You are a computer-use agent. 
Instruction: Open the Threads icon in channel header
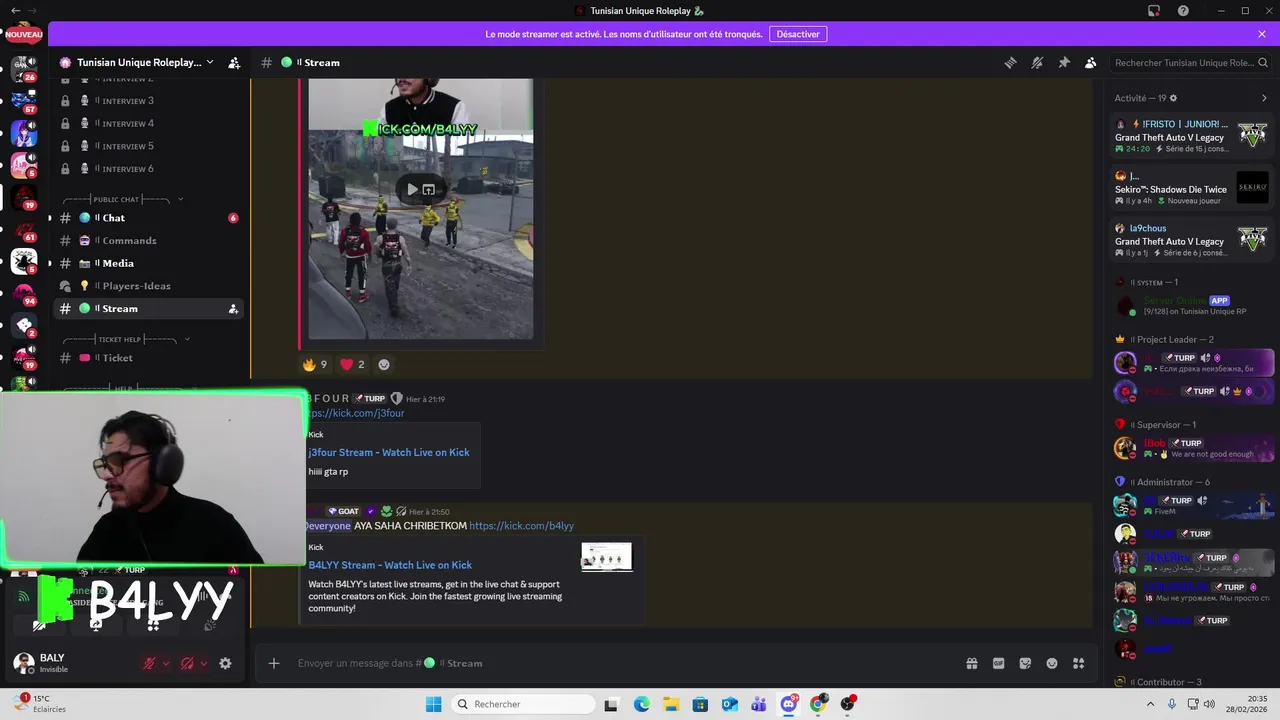click(1010, 62)
